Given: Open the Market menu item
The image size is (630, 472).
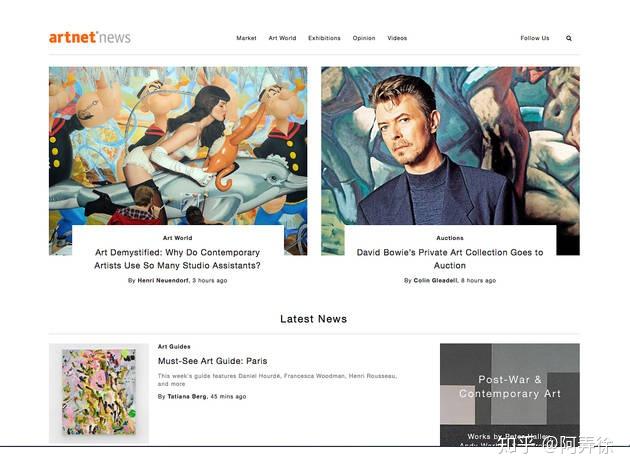Looking at the screenshot, I should (246, 38).
